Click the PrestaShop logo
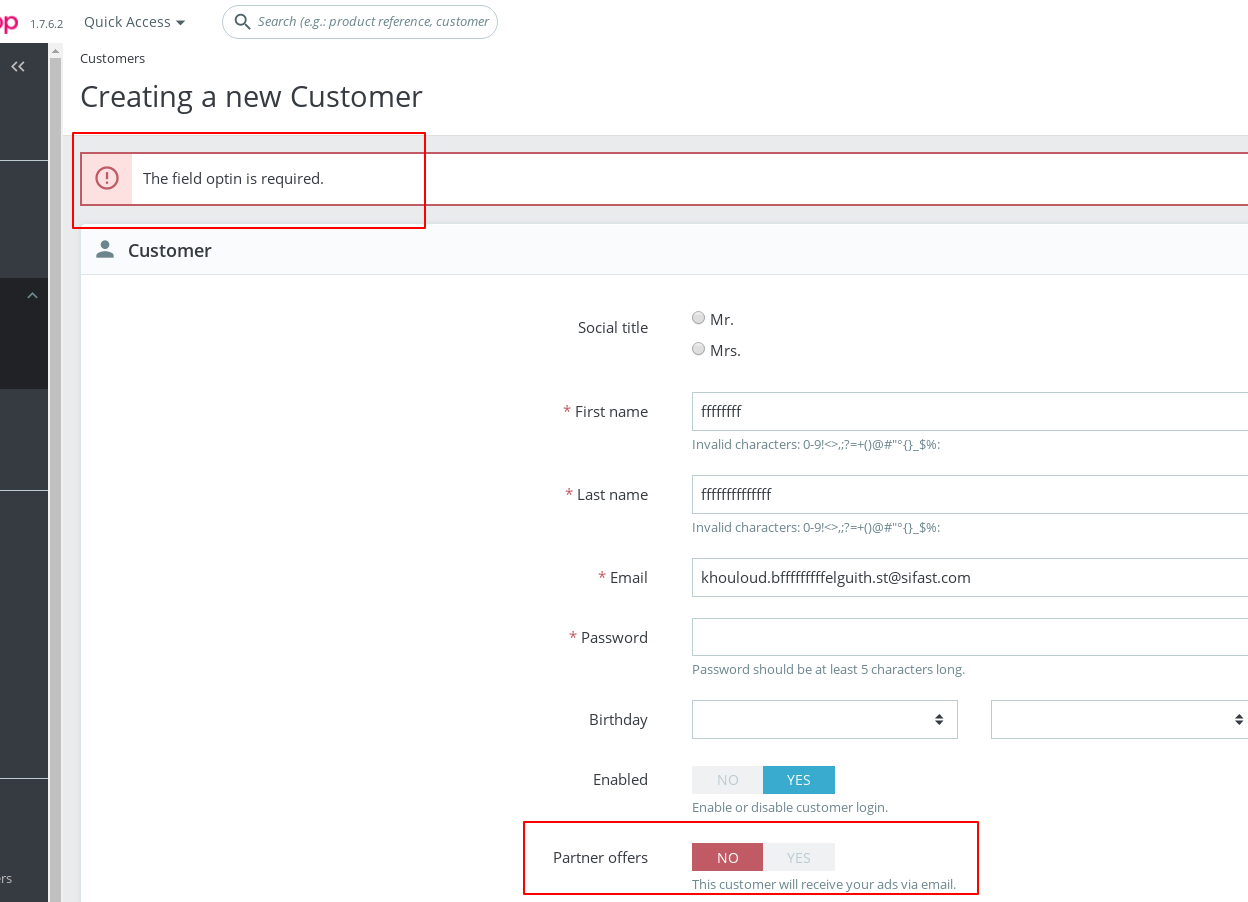 (x=9, y=22)
